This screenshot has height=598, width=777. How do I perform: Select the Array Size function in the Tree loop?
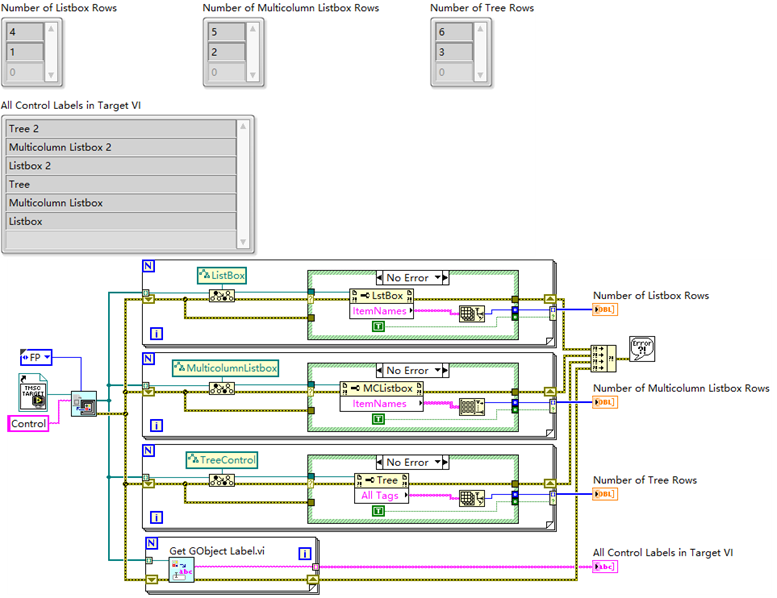point(470,497)
